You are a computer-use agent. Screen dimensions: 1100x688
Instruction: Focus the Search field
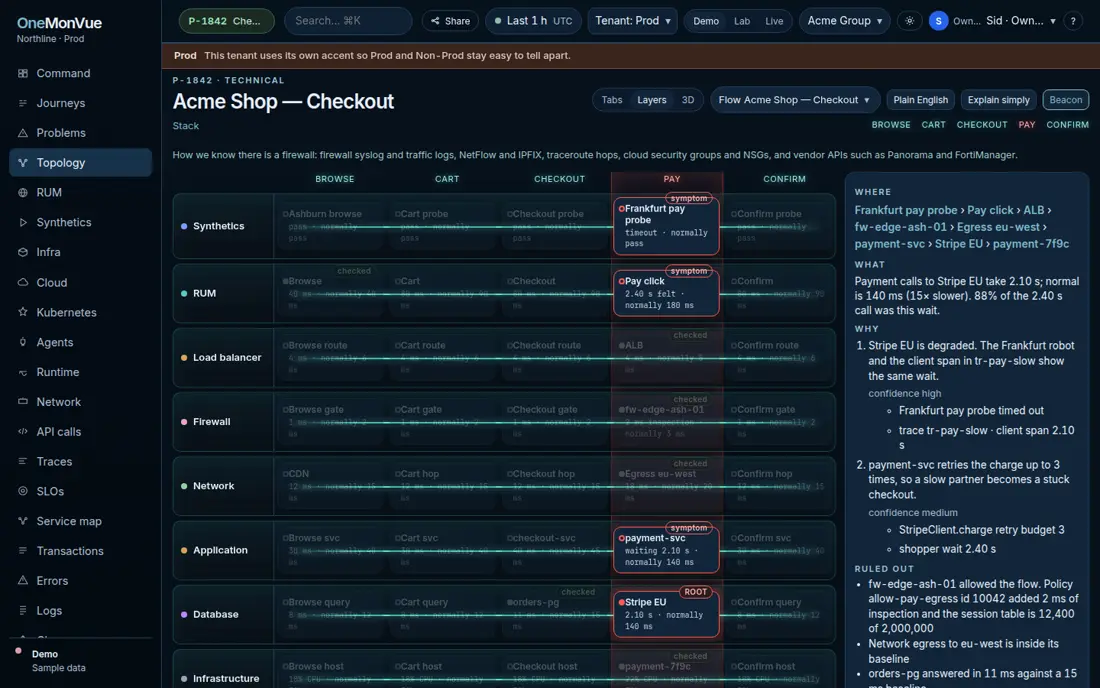point(348,21)
